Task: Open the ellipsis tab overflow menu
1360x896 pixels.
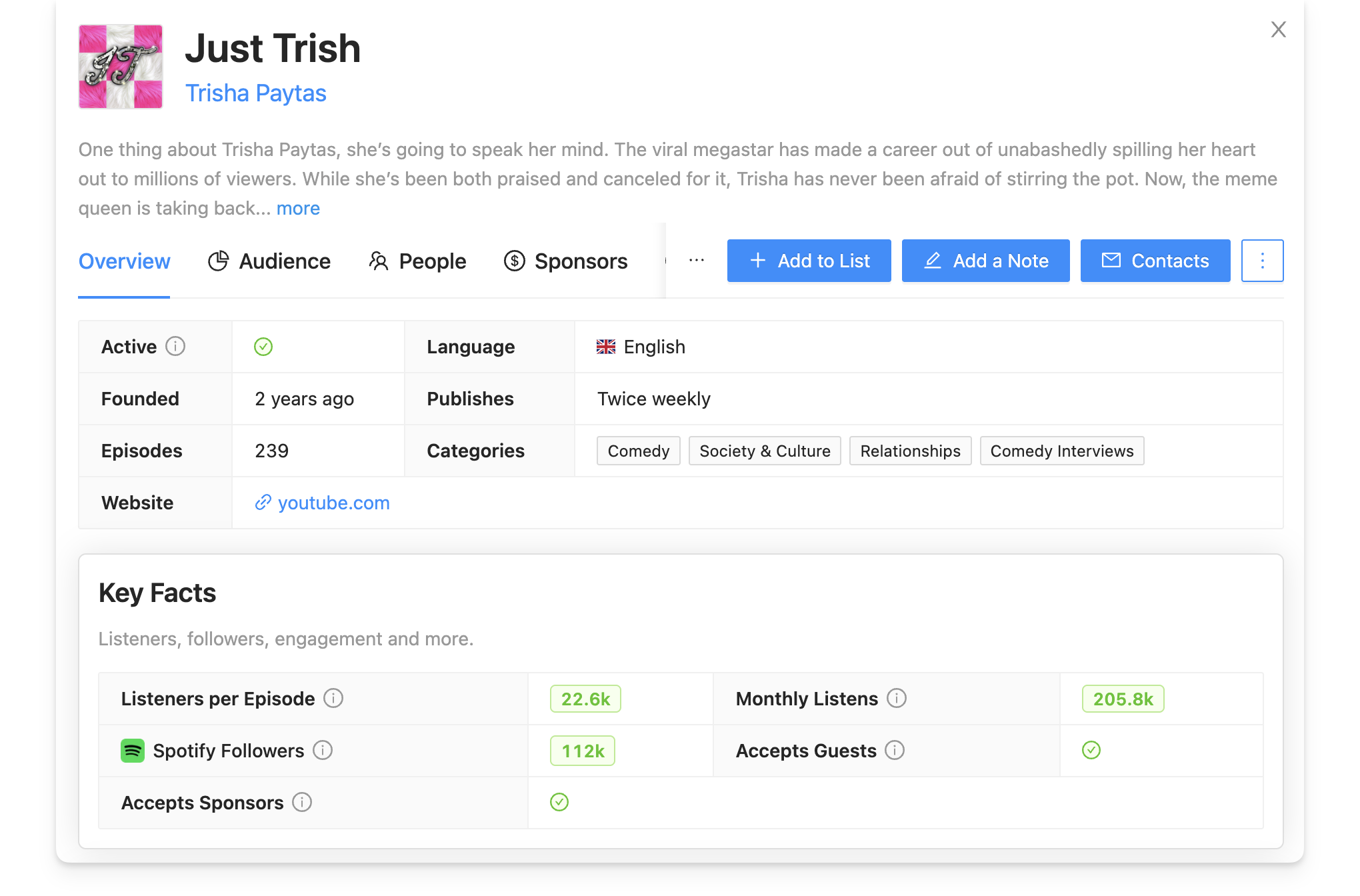Action: point(695,261)
